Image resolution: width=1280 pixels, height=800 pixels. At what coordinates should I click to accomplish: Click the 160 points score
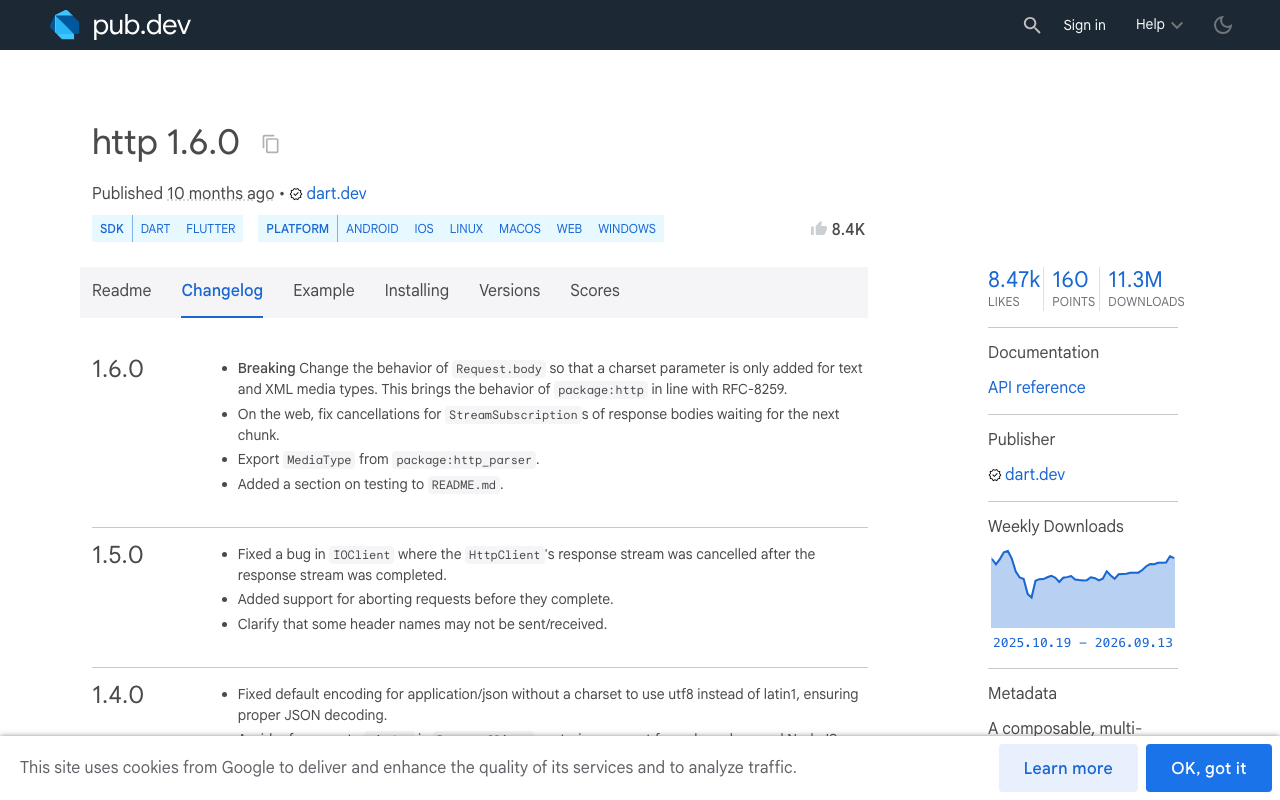point(1073,289)
